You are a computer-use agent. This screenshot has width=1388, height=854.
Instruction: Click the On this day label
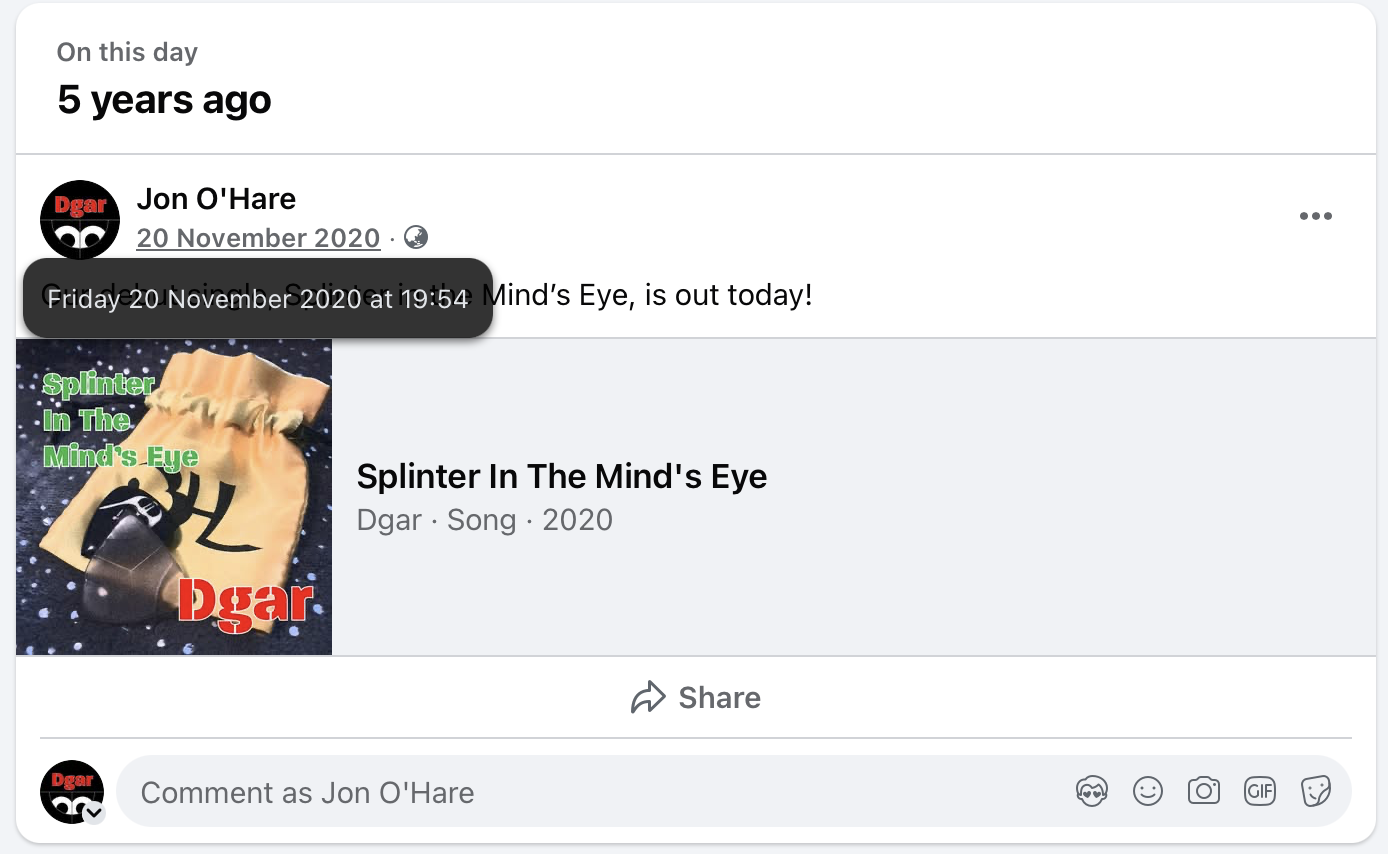[127, 52]
